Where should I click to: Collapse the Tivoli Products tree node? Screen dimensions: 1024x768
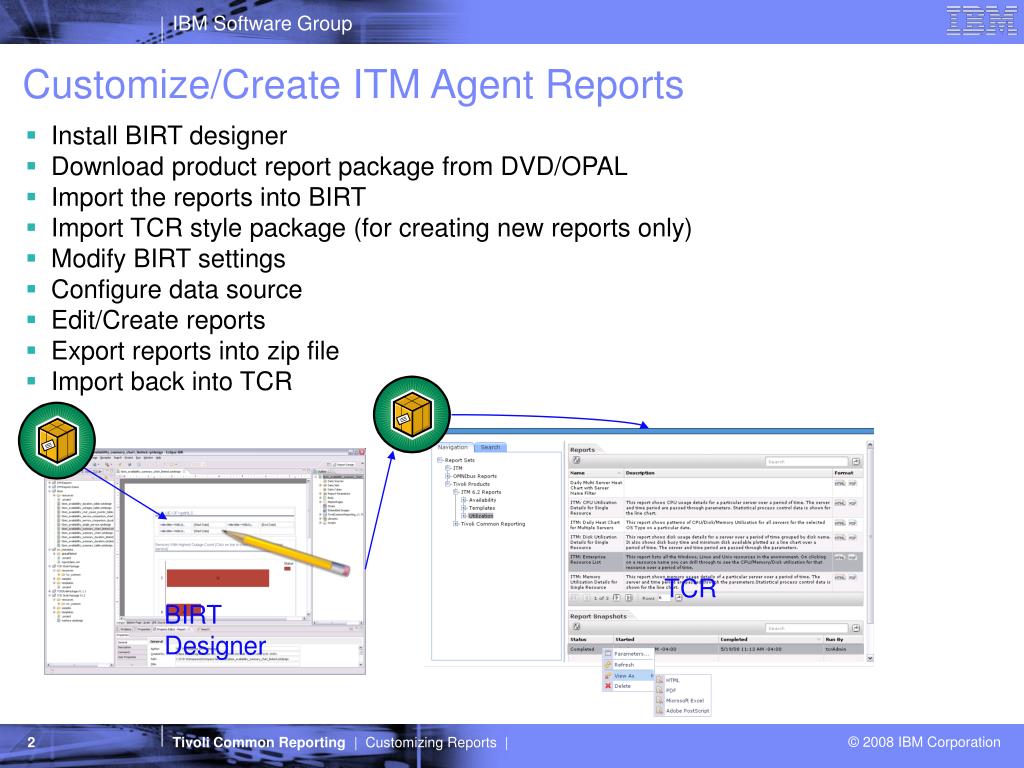448,484
